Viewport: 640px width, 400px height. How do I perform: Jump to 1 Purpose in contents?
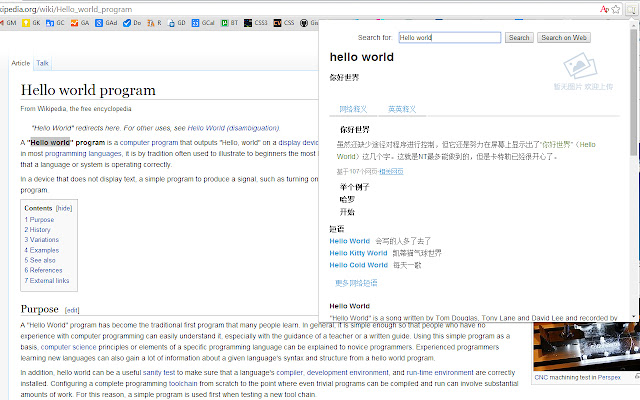39,220
